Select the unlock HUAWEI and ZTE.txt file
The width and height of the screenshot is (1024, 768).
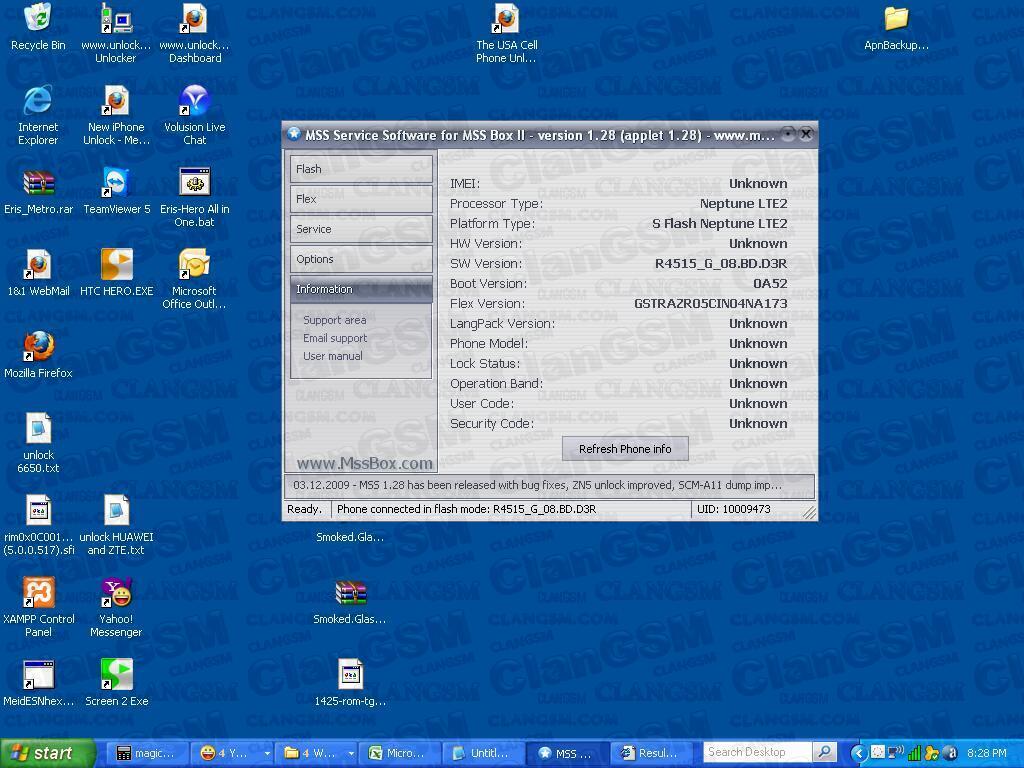116,510
